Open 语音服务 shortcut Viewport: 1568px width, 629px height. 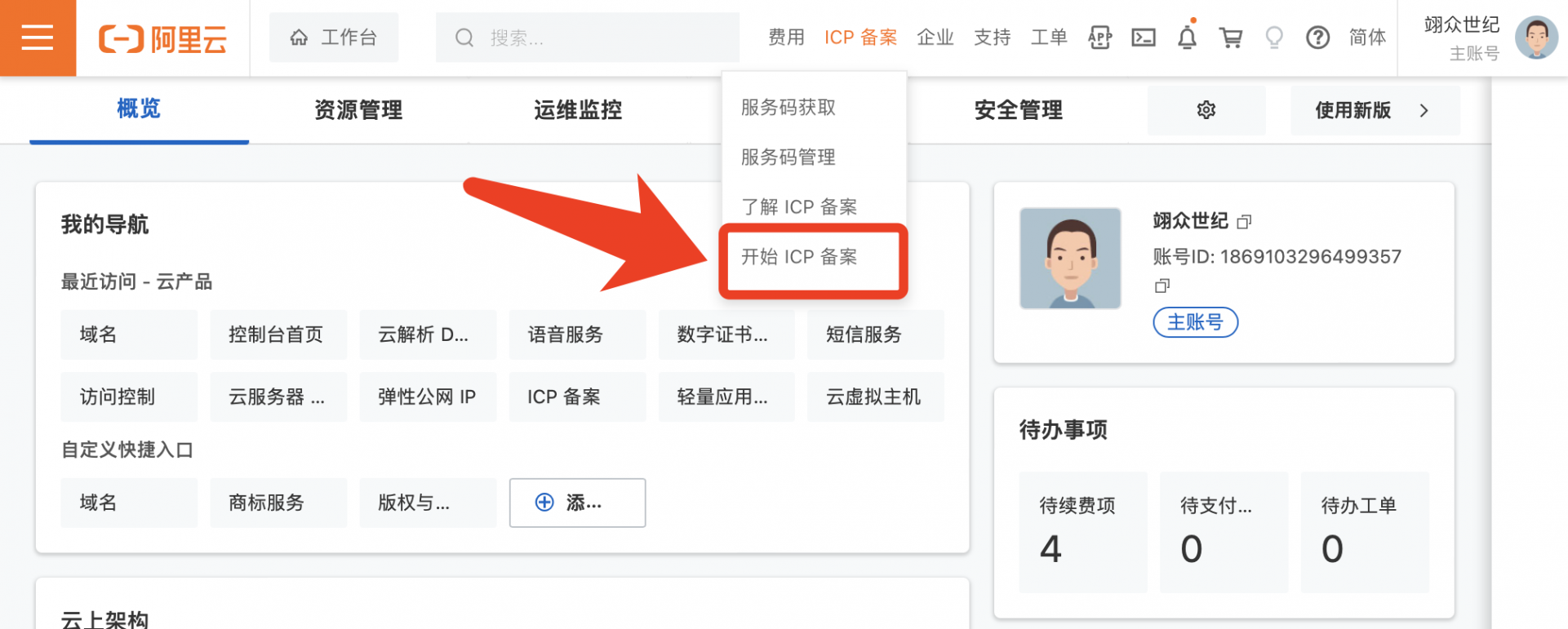pyautogui.click(x=577, y=334)
